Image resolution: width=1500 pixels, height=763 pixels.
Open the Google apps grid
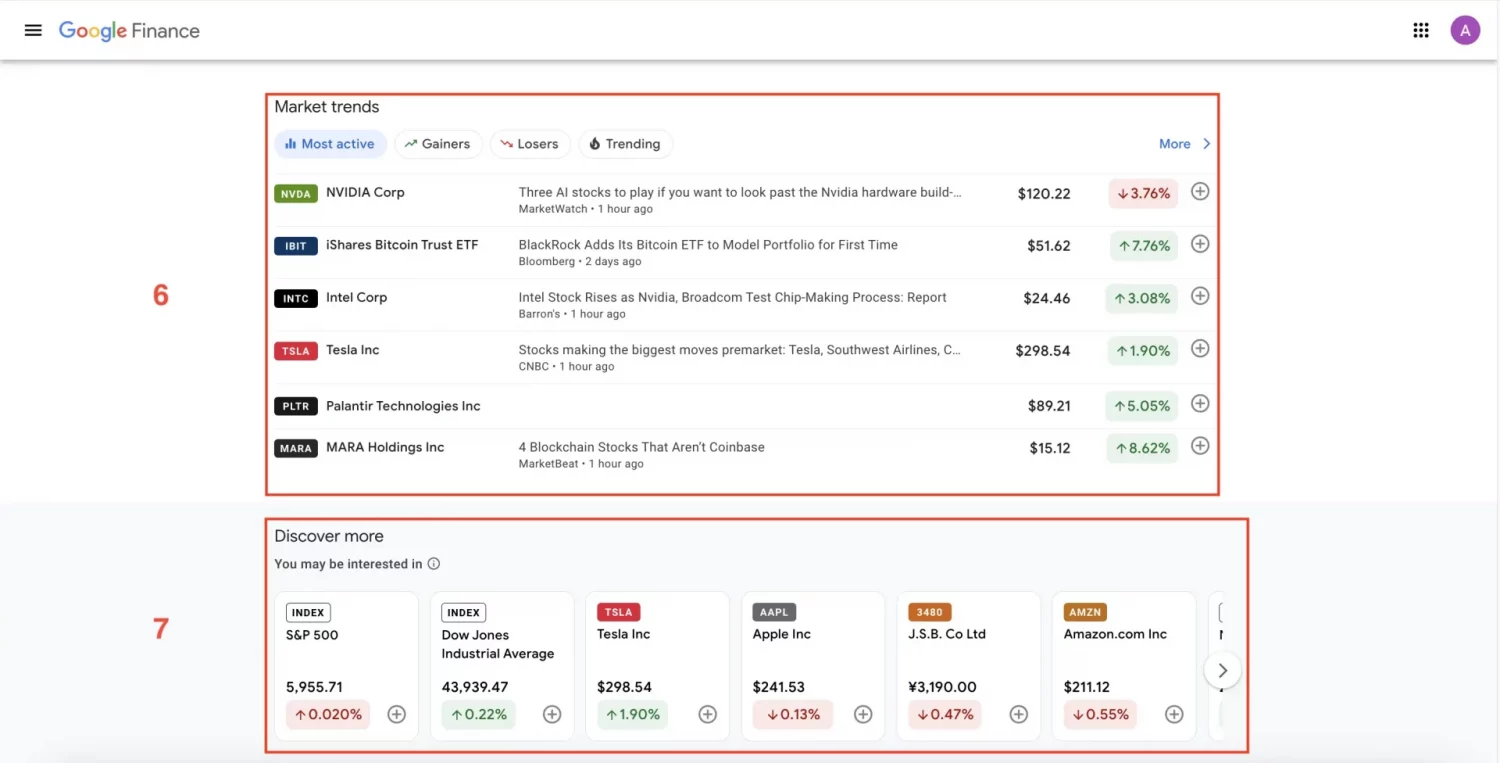coord(1421,30)
